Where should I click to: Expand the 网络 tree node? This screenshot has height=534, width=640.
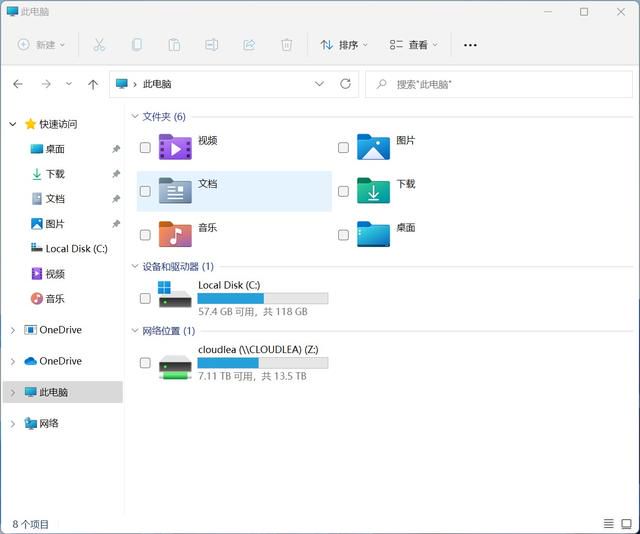(x=13, y=424)
